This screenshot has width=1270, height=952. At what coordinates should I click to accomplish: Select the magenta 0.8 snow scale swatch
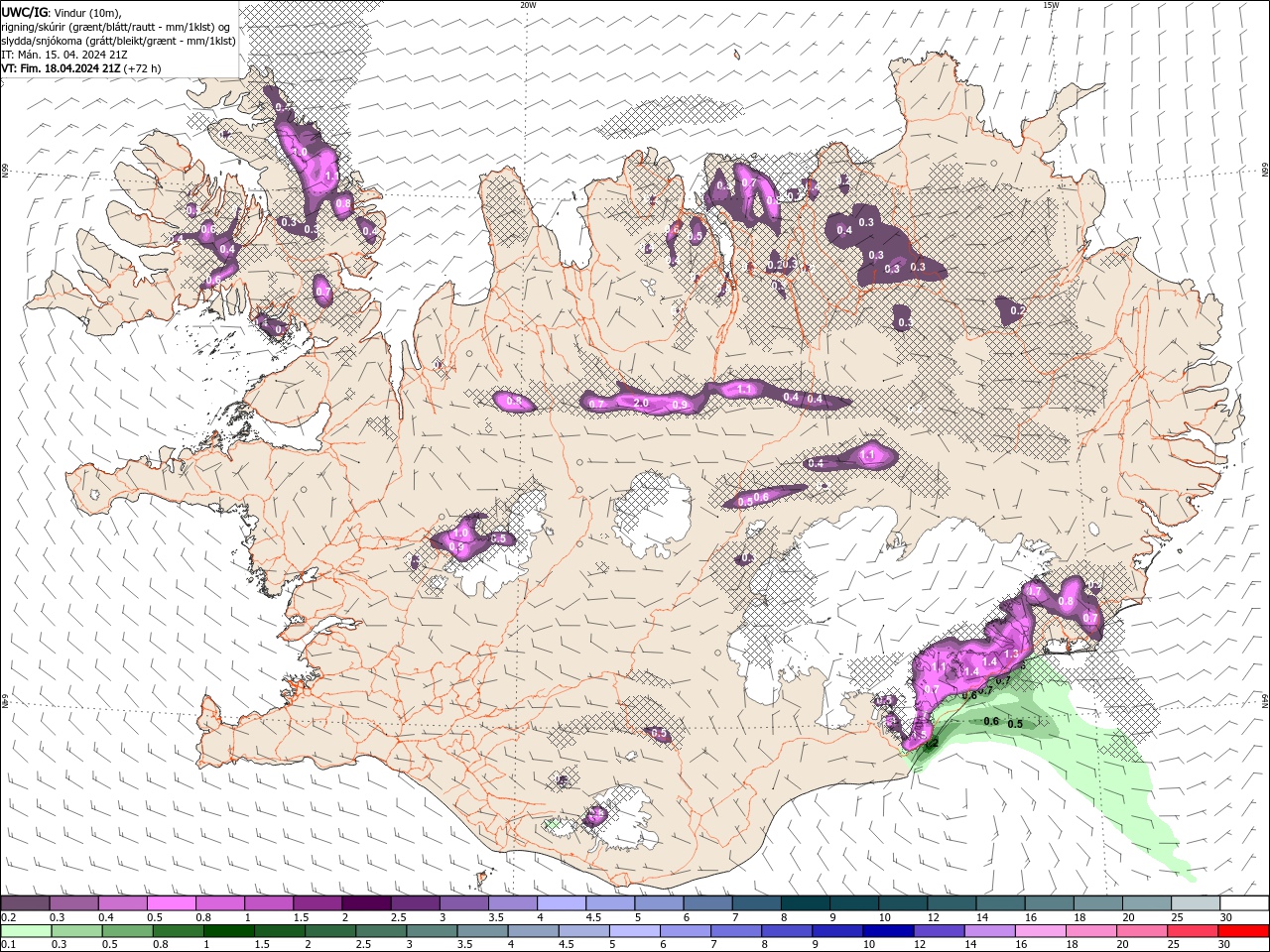[x=220, y=903]
